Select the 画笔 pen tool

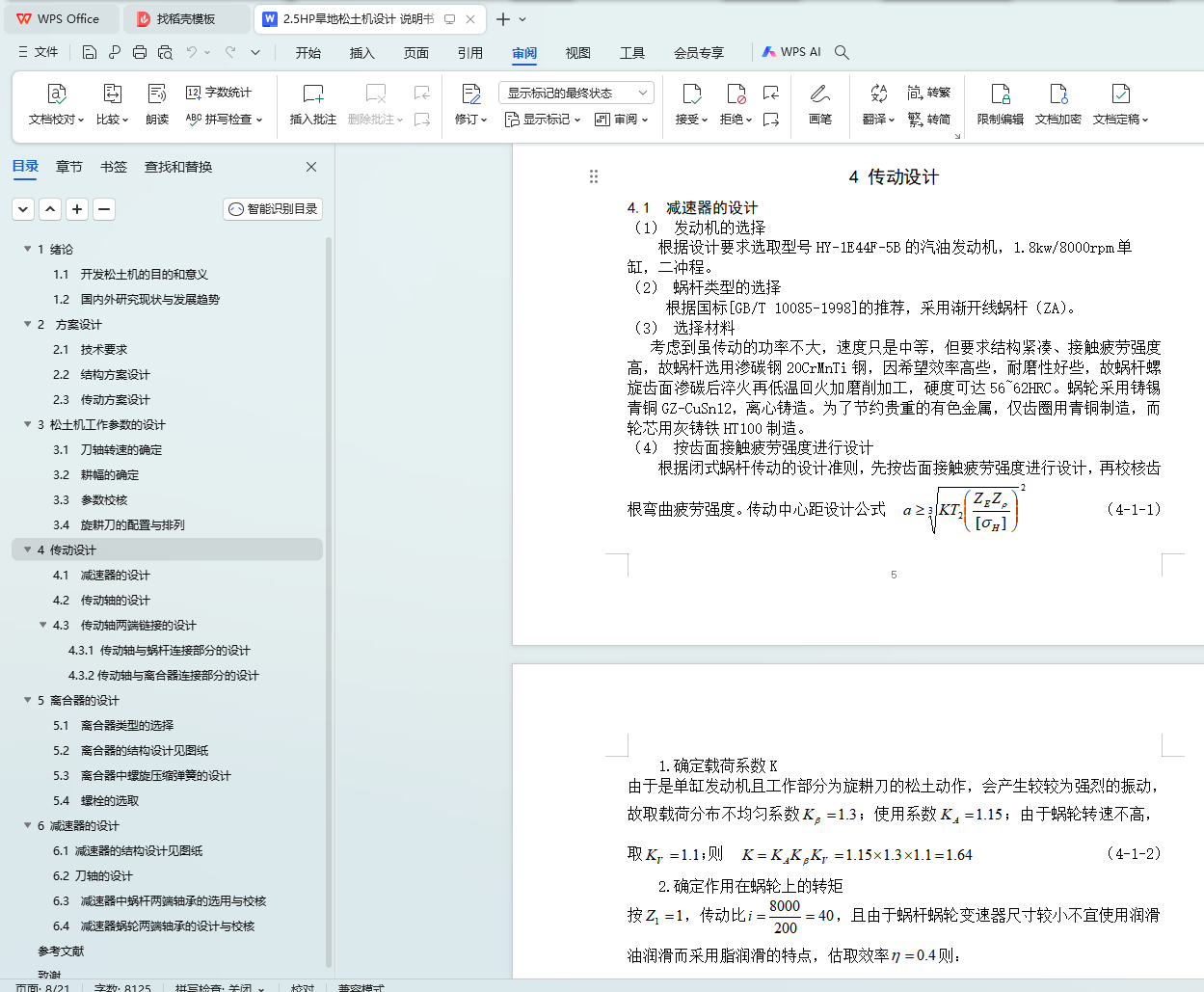pyautogui.click(x=820, y=104)
